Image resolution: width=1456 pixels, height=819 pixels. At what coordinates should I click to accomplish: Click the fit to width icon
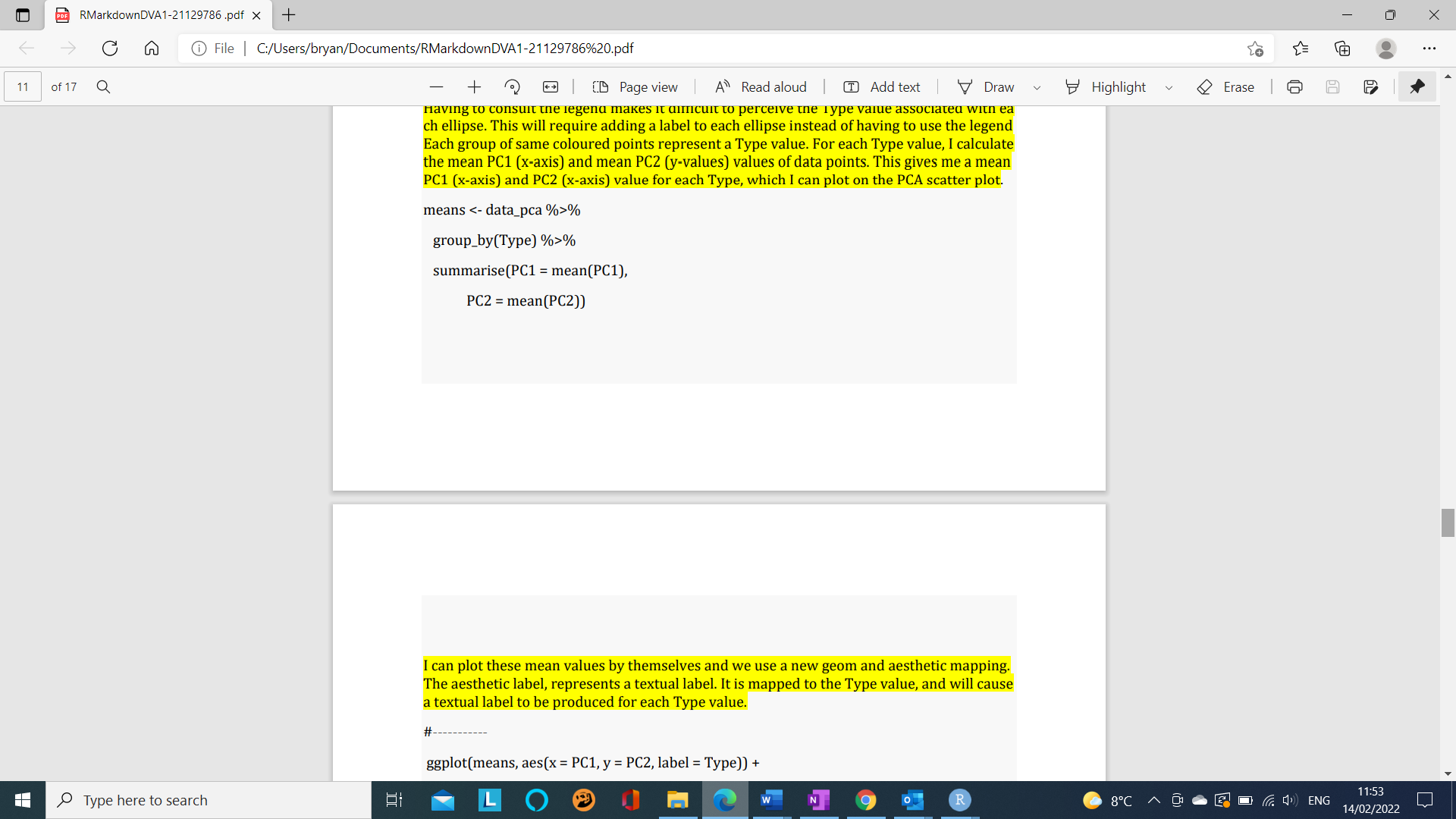[551, 87]
